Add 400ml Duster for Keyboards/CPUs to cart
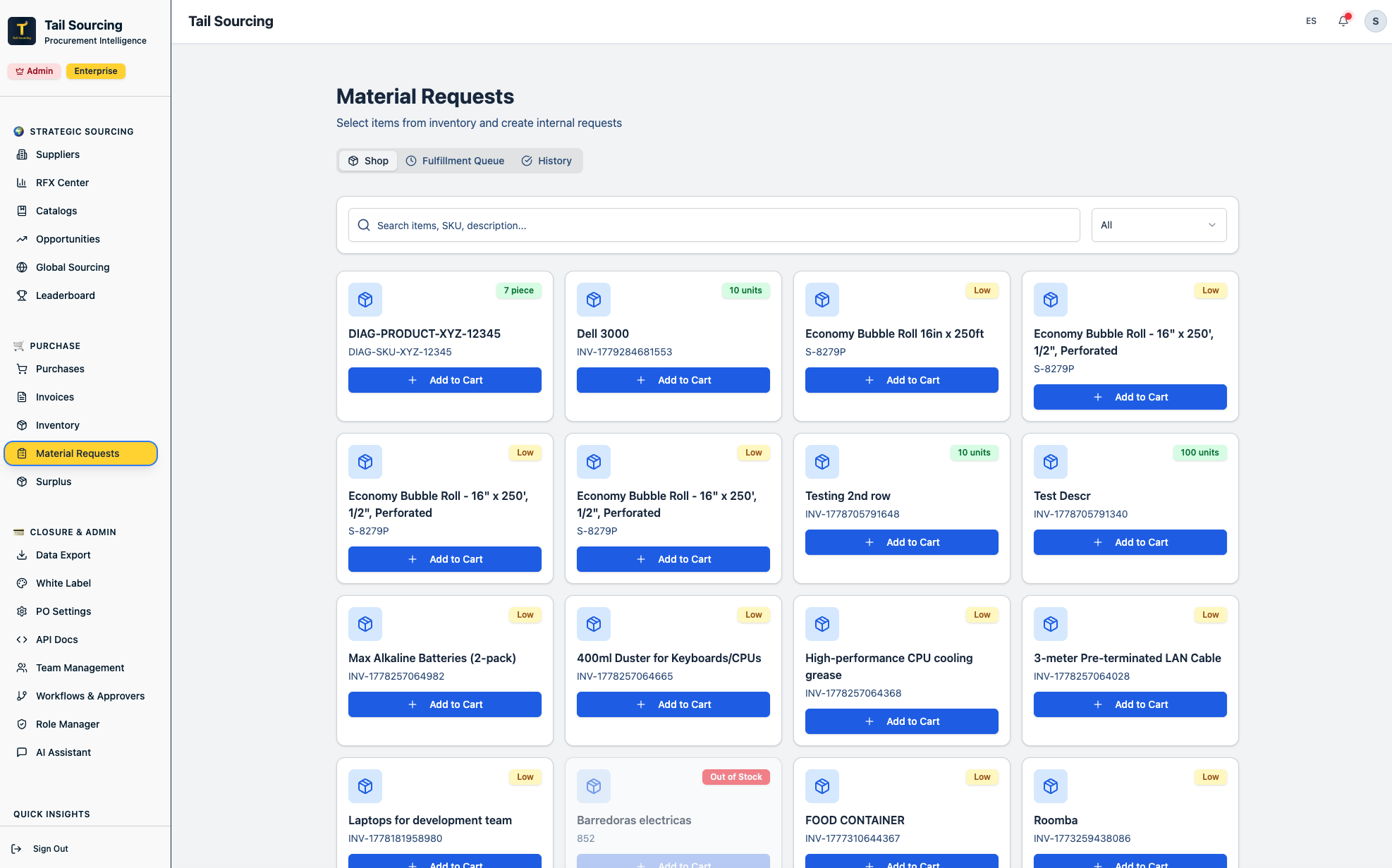 (x=673, y=704)
